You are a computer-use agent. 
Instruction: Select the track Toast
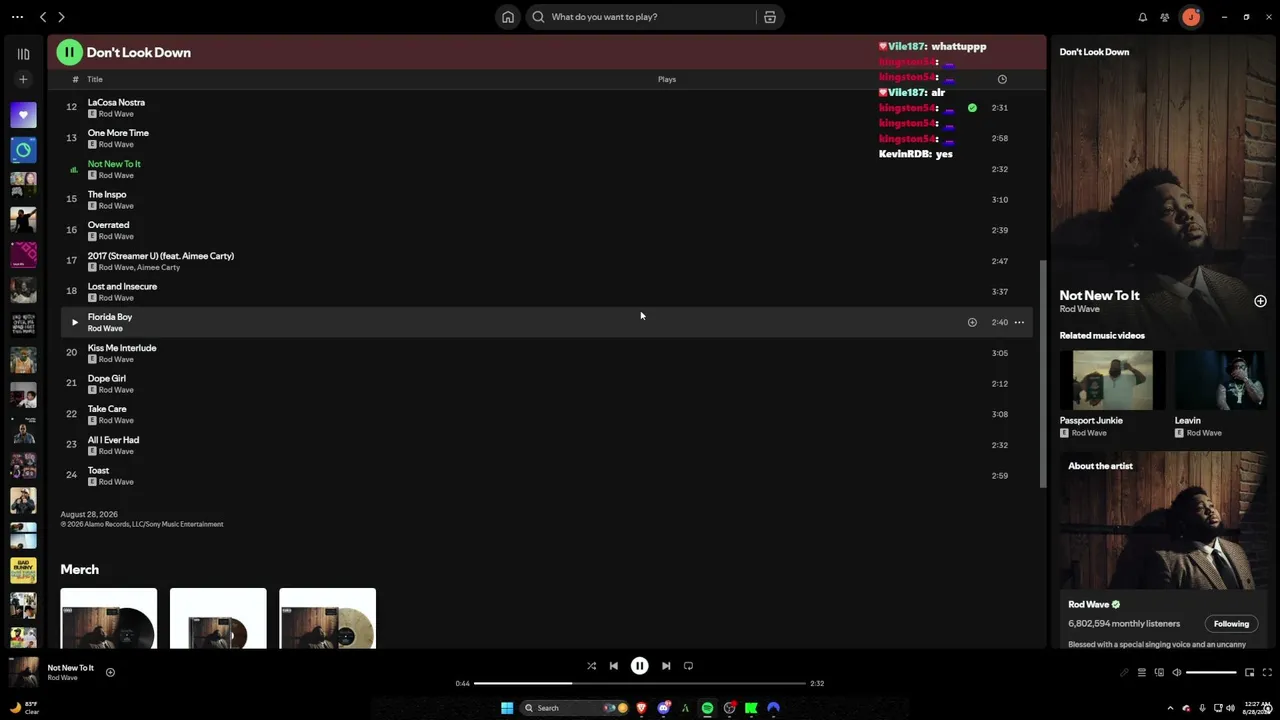(x=98, y=470)
